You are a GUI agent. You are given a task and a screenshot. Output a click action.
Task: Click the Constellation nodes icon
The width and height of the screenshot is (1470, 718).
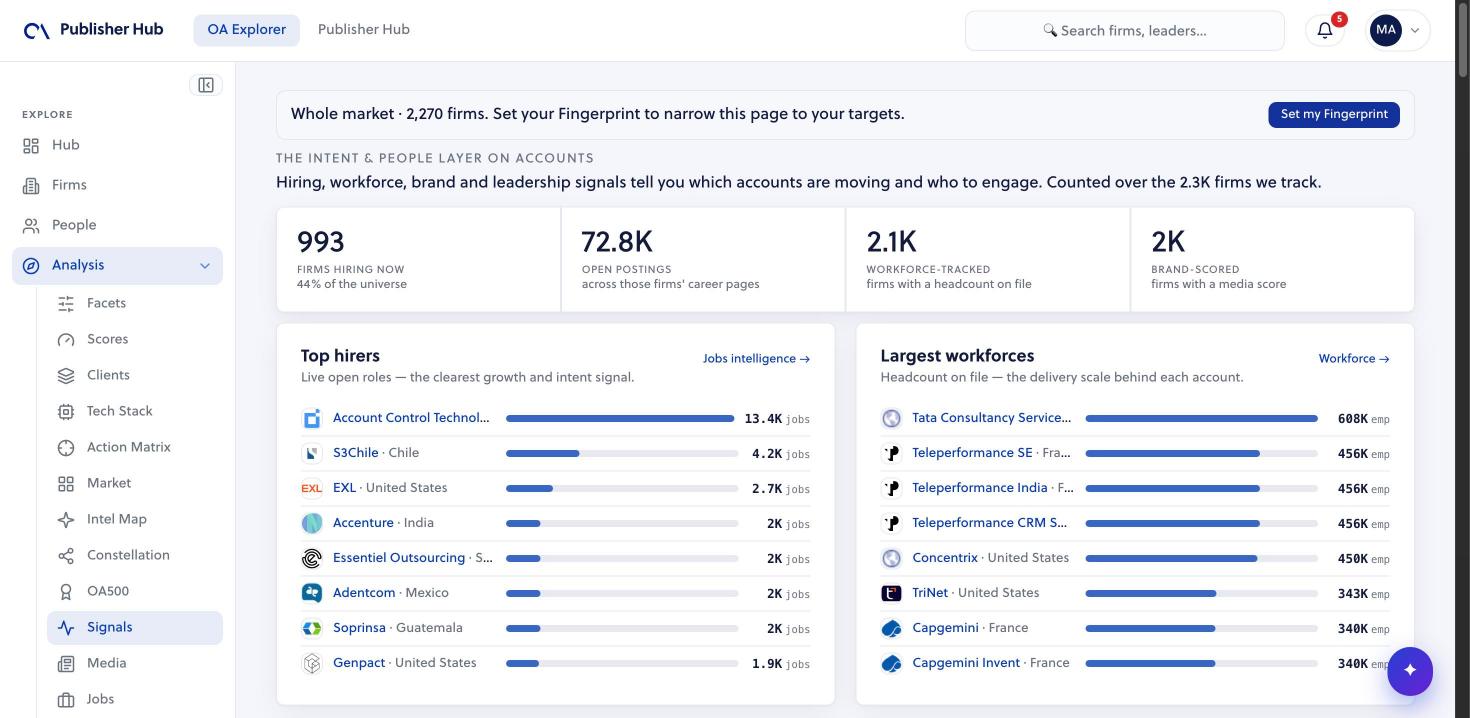pyautogui.click(x=66, y=555)
